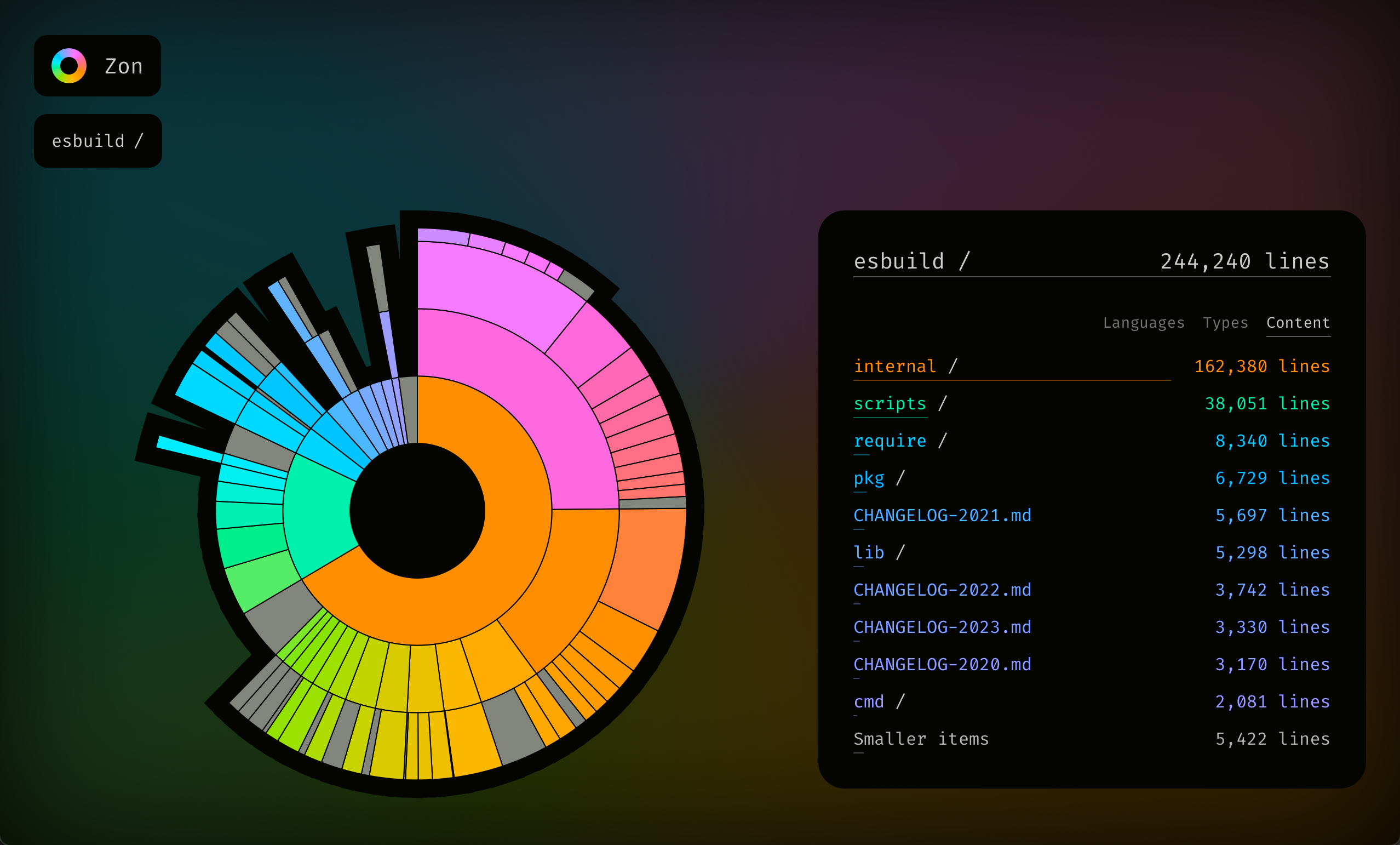This screenshot has height=845, width=1400.
Task: Select the esbuild / breadcrumb button
Action: tap(97, 140)
